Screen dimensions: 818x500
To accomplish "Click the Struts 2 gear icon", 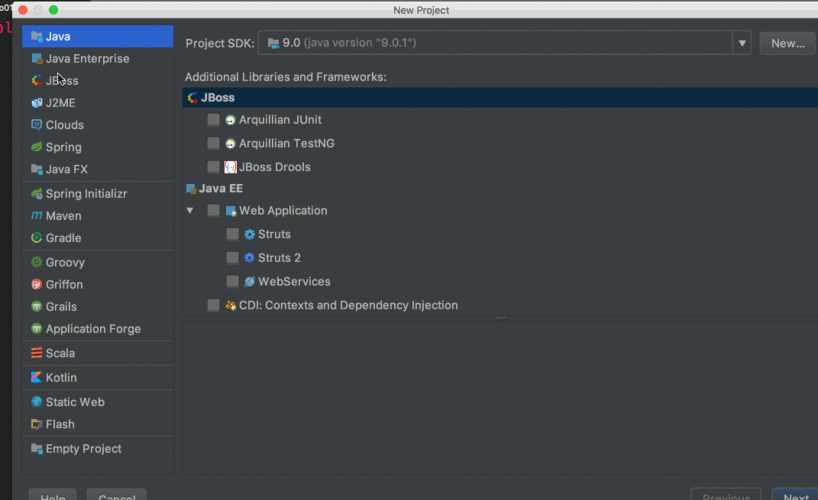I will (x=249, y=258).
